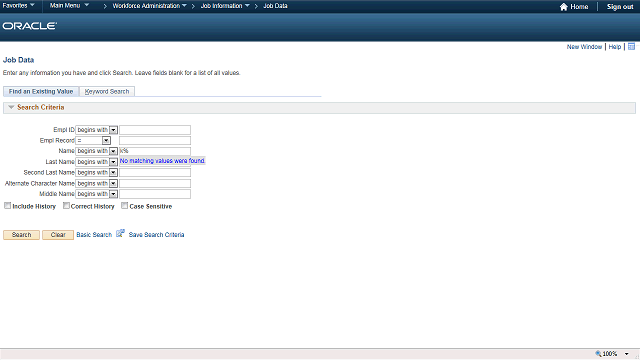Click the zoom magnifier icon in status bar
Viewport: 640px width, 360px height.
(x=598, y=354)
